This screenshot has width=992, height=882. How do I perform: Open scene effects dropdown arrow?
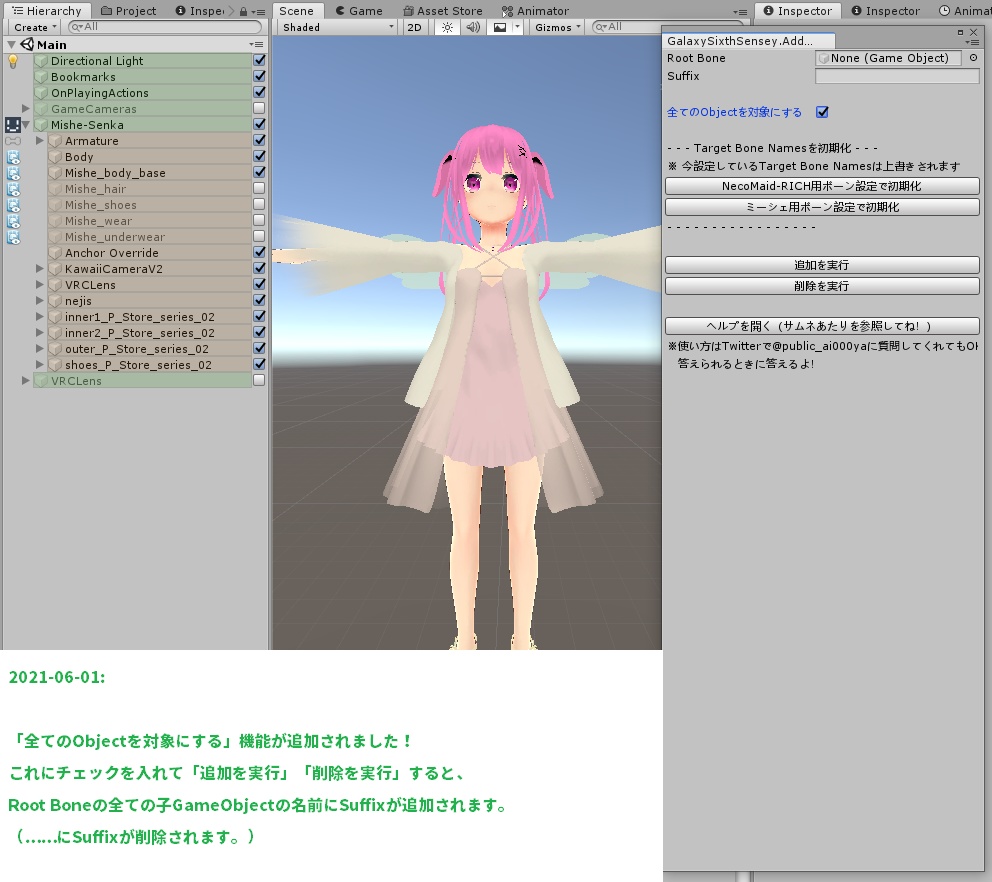point(517,27)
